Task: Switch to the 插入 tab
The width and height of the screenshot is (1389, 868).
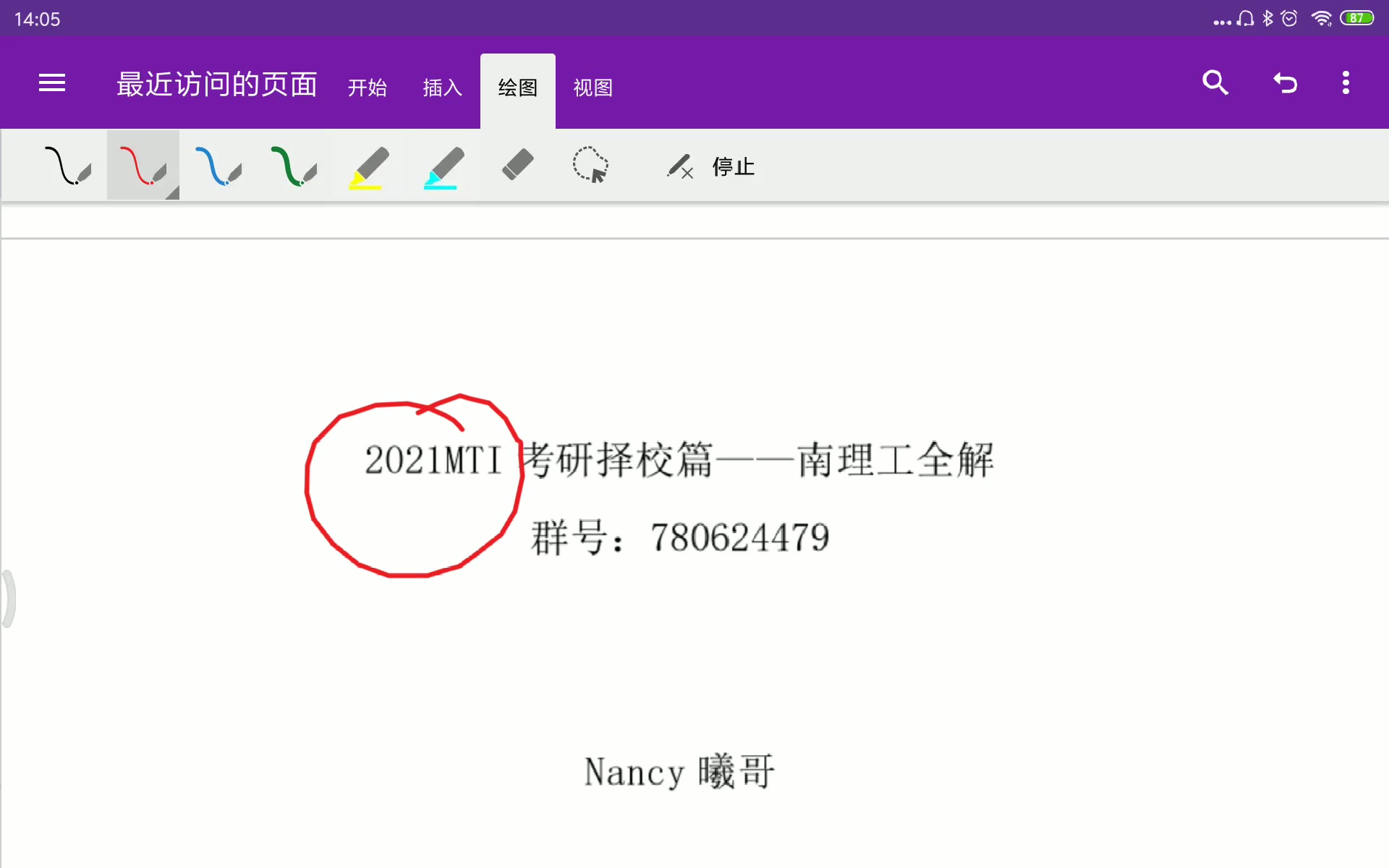Action: point(443,88)
